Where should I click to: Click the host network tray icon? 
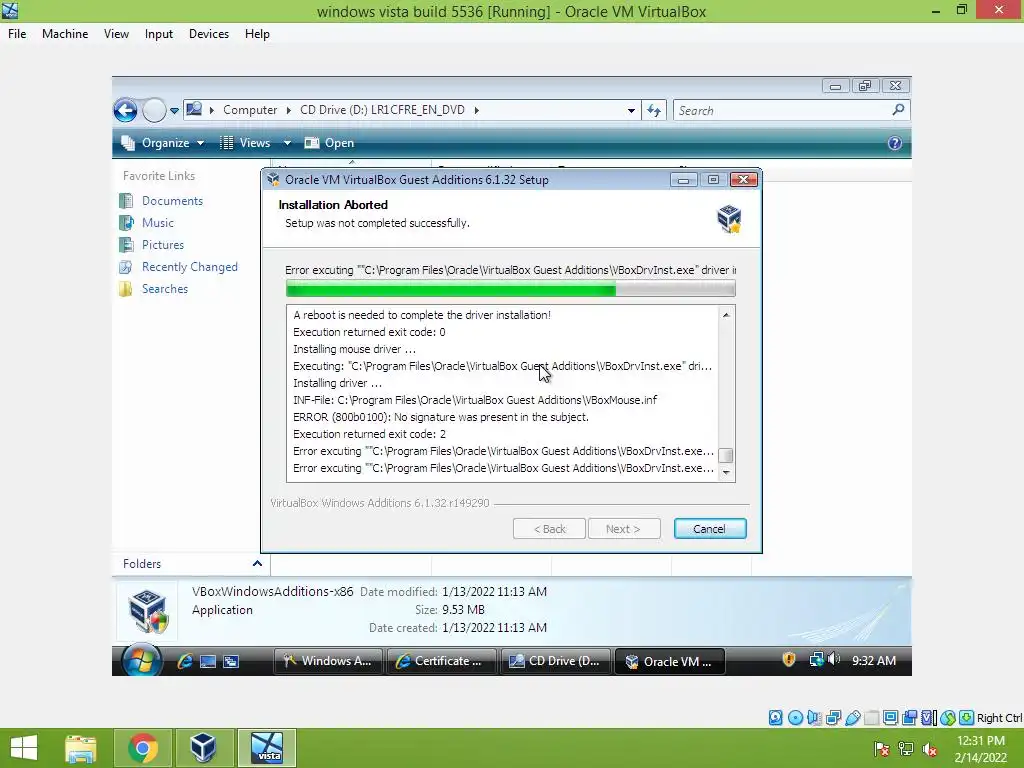[905, 748]
